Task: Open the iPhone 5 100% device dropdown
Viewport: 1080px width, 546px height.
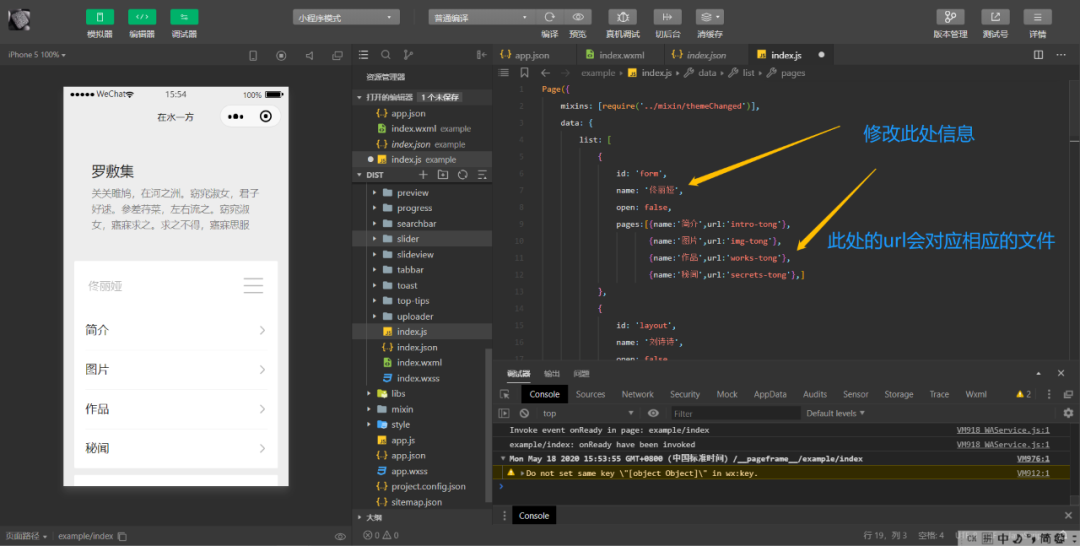Action: (37, 55)
